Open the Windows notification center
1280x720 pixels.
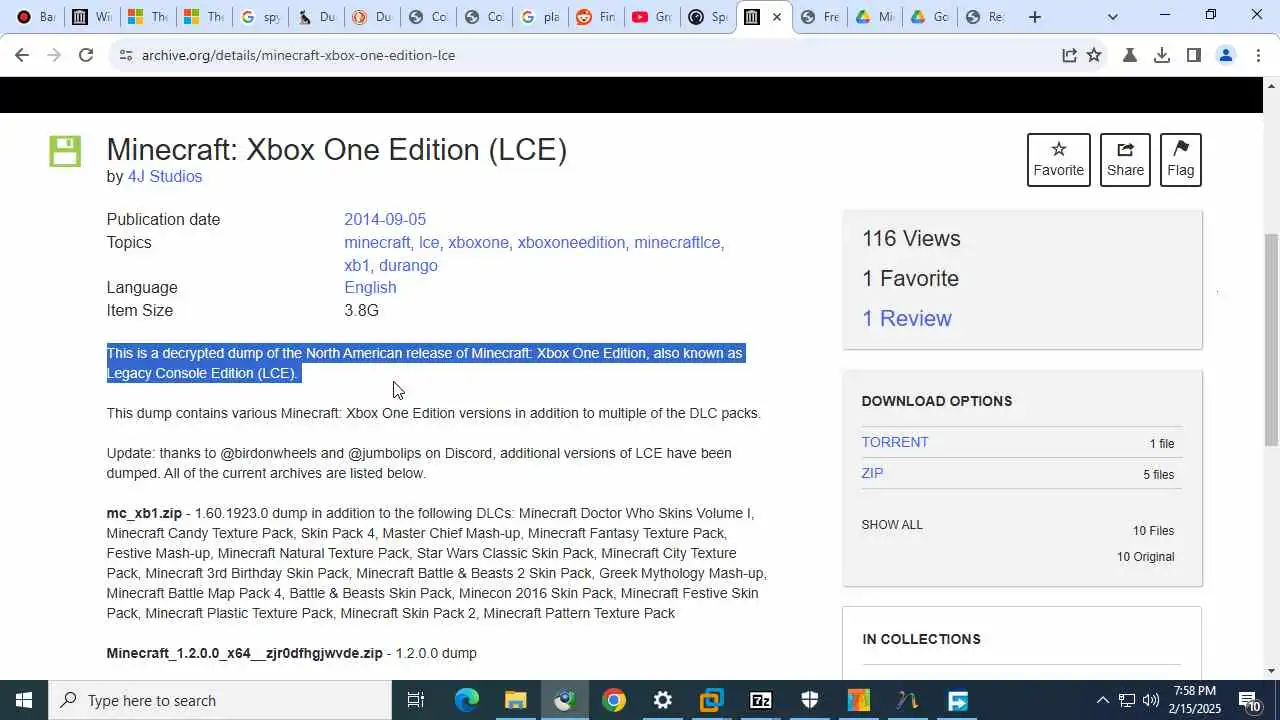1250,700
